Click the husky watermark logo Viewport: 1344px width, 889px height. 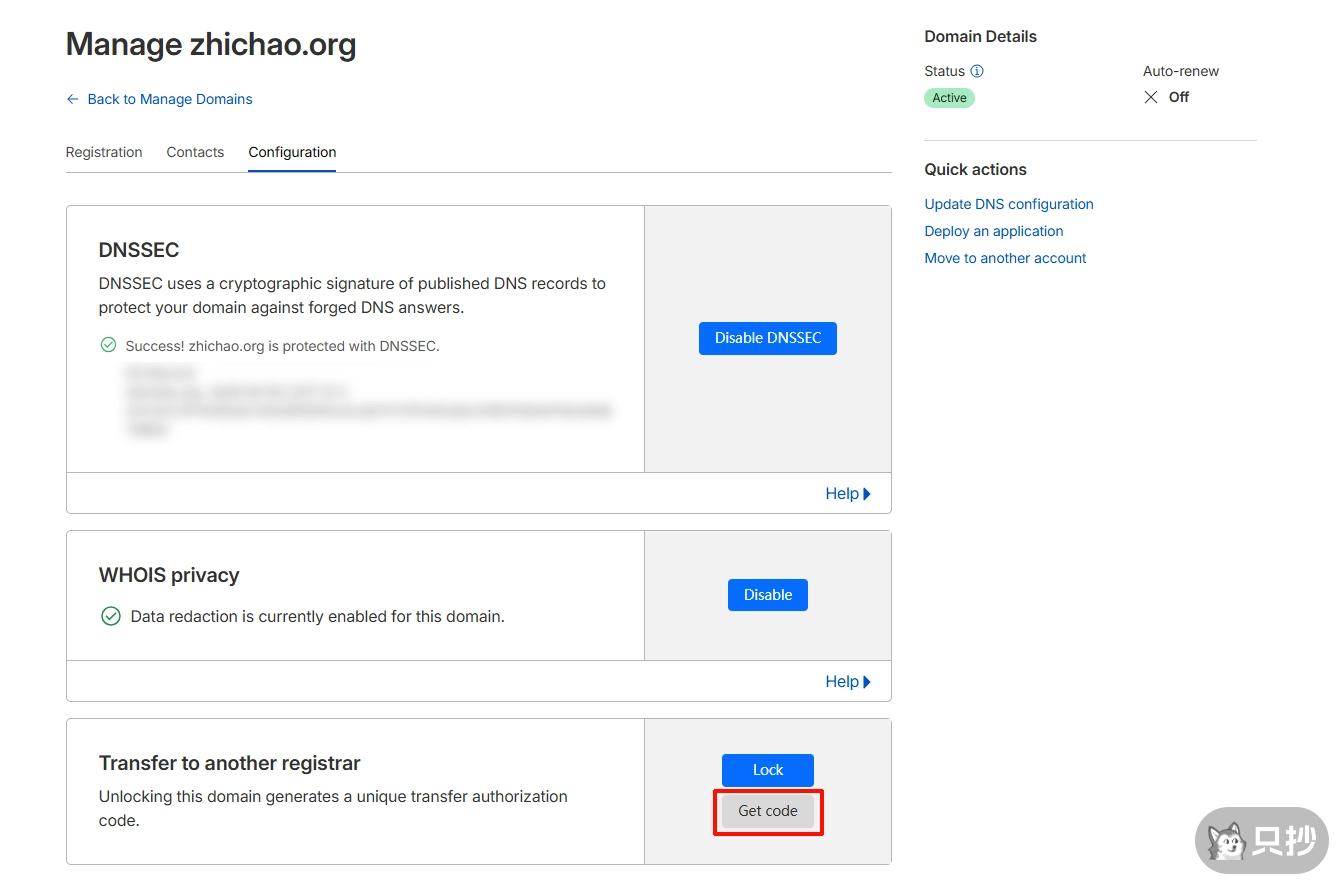point(1226,842)
